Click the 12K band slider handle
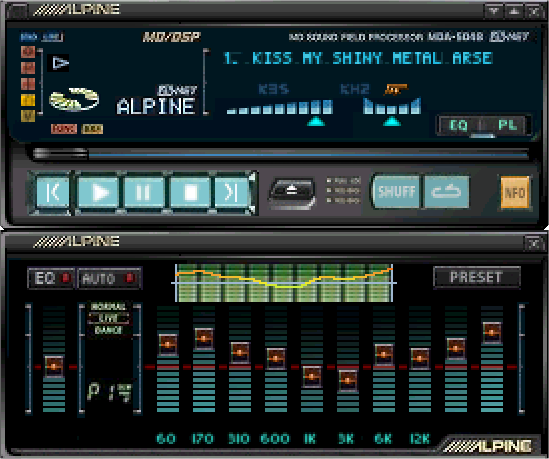This screenshot has height=459, width=549. (420, 359)
